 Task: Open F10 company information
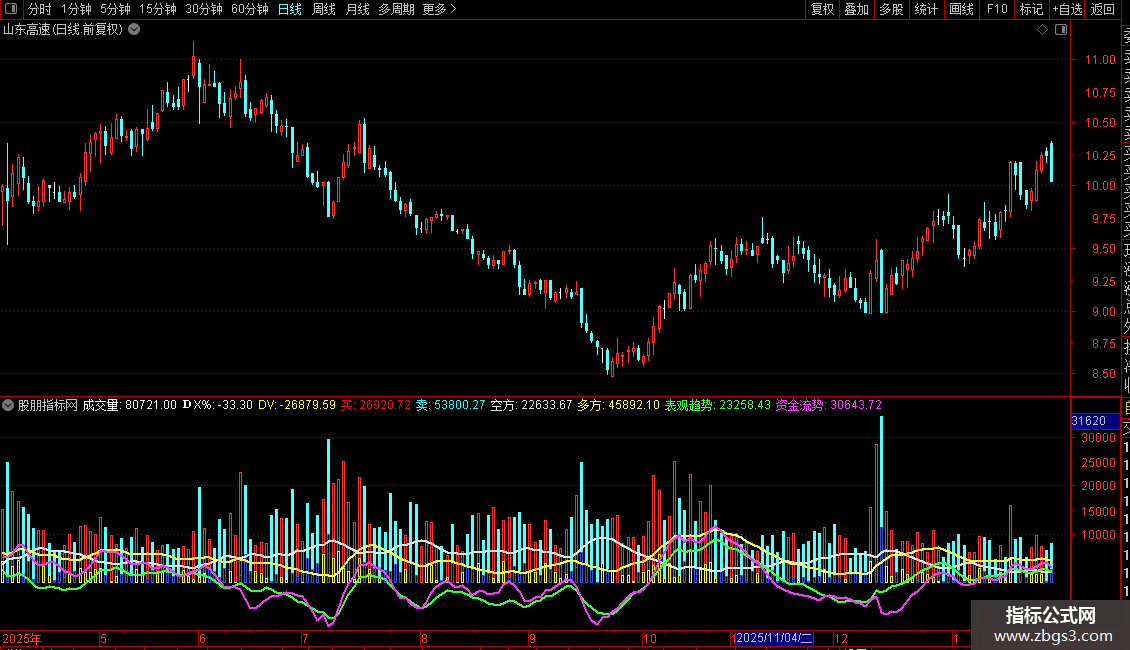click(997, 9)
